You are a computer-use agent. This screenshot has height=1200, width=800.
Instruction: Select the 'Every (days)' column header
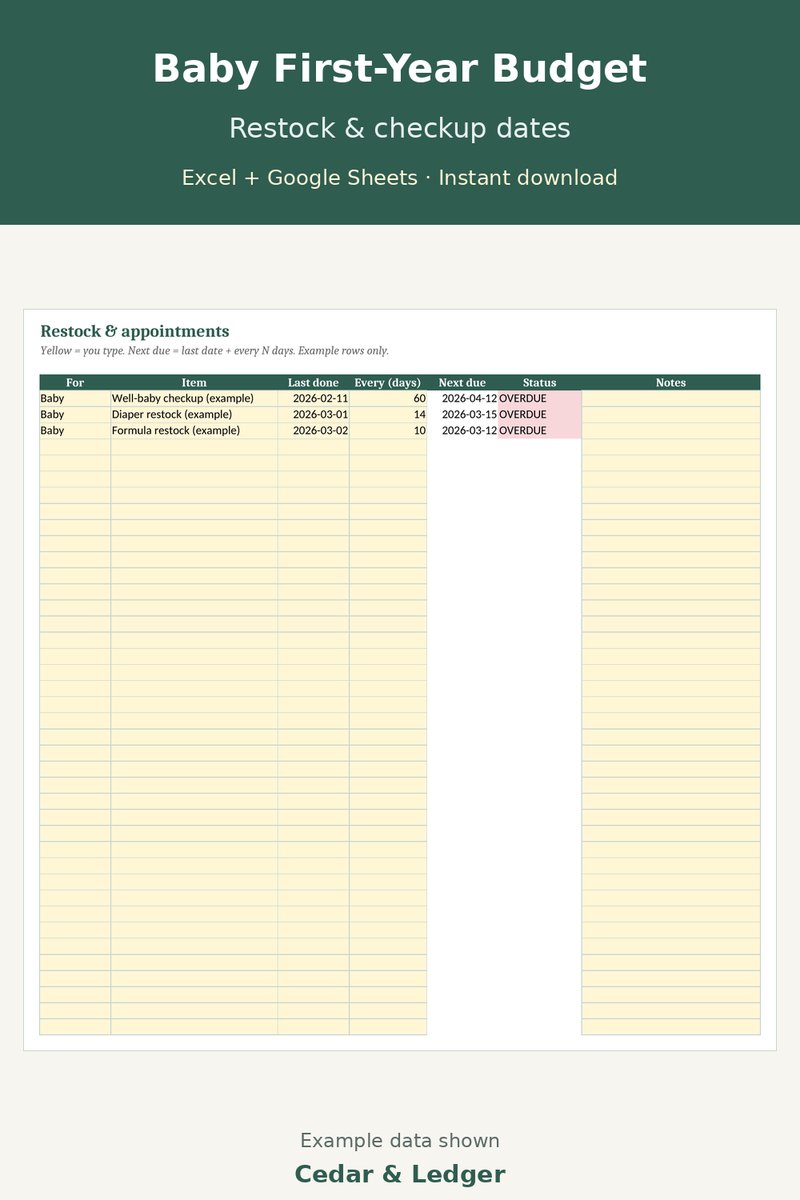coord(388,382)
